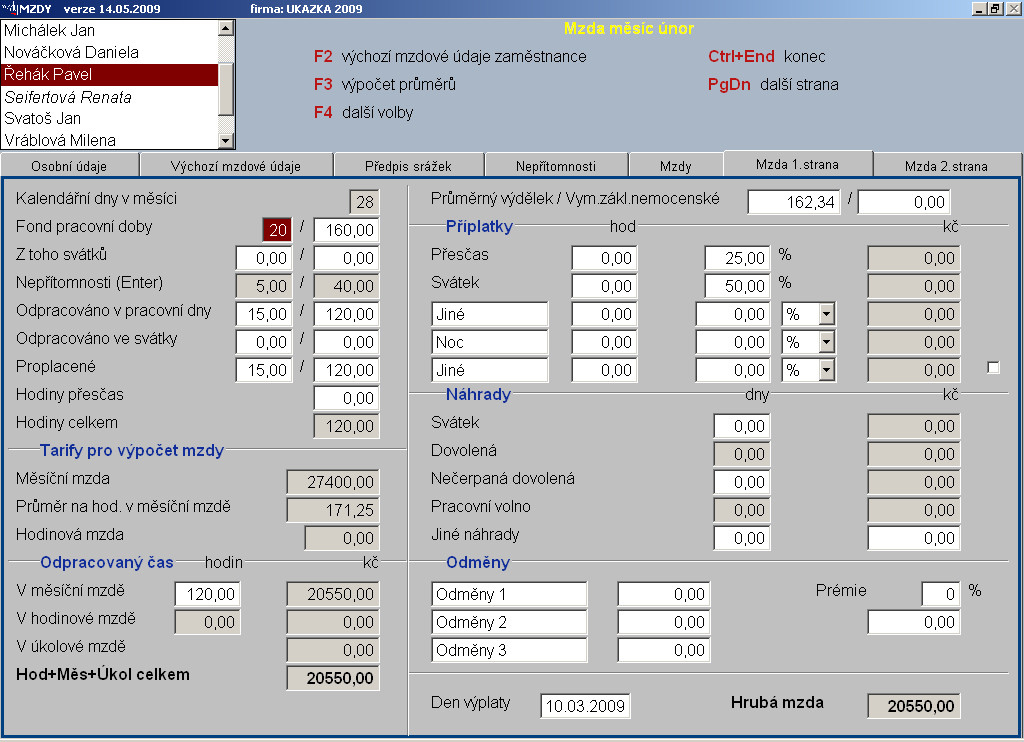The image size is (1024, 742).
Task: Click the F2 výchozí mzdové údaje zaměstnance shortcut
Action: [450, 57]
